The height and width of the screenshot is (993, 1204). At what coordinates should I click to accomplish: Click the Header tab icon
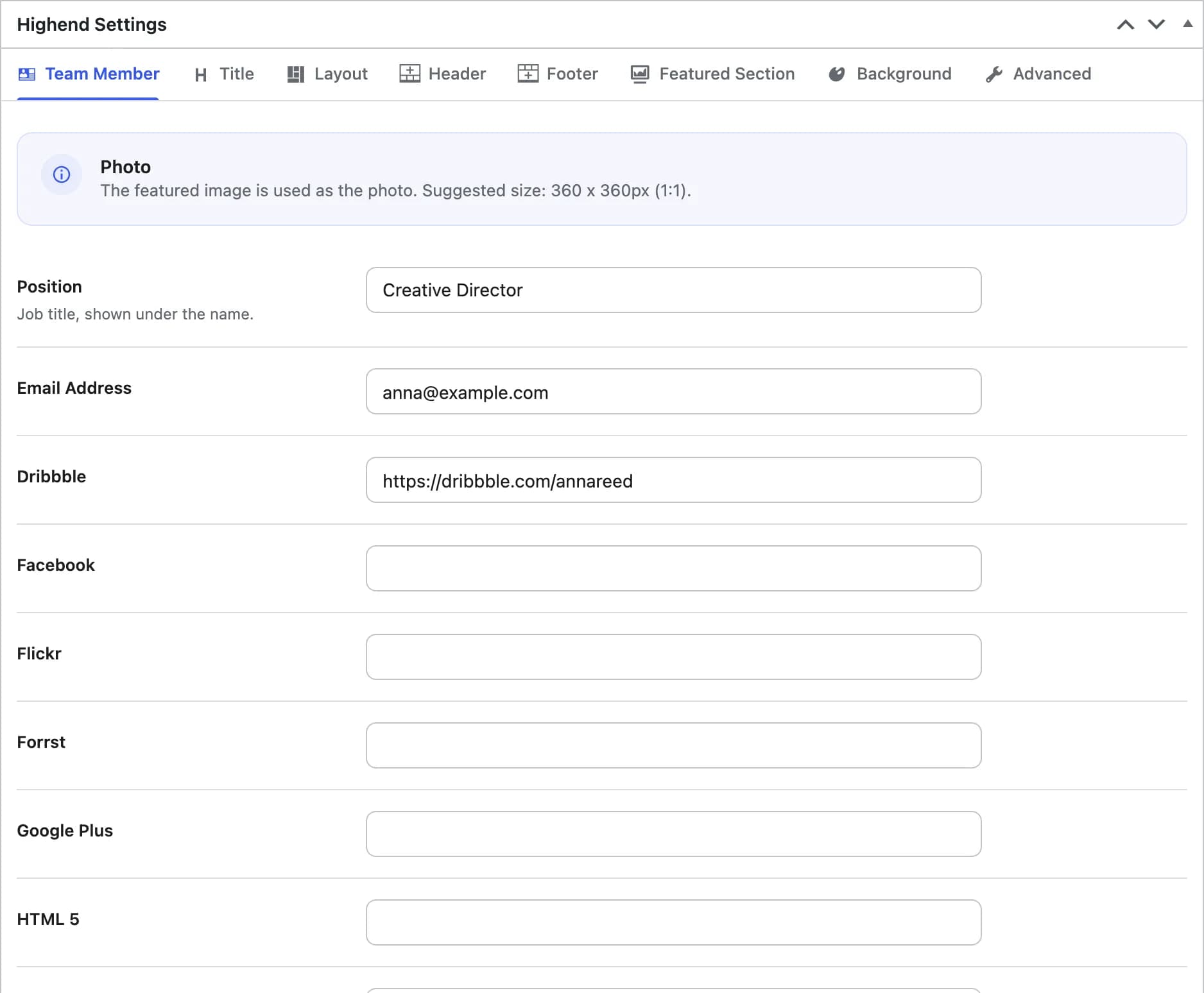tap(409, 74)
